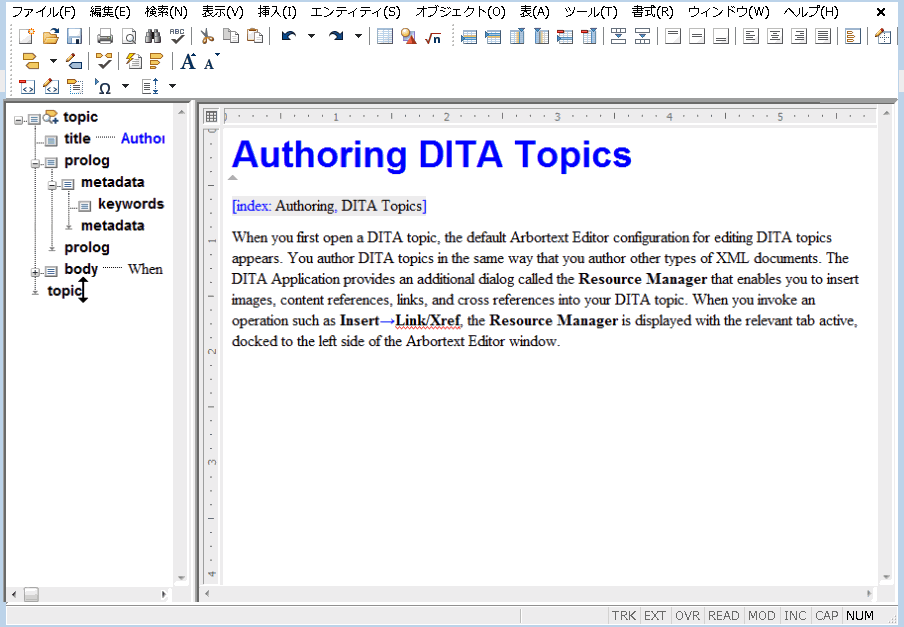The image size is (904, 627).
Task: Click the pencil change markup icon
Action: click(74, 61)
